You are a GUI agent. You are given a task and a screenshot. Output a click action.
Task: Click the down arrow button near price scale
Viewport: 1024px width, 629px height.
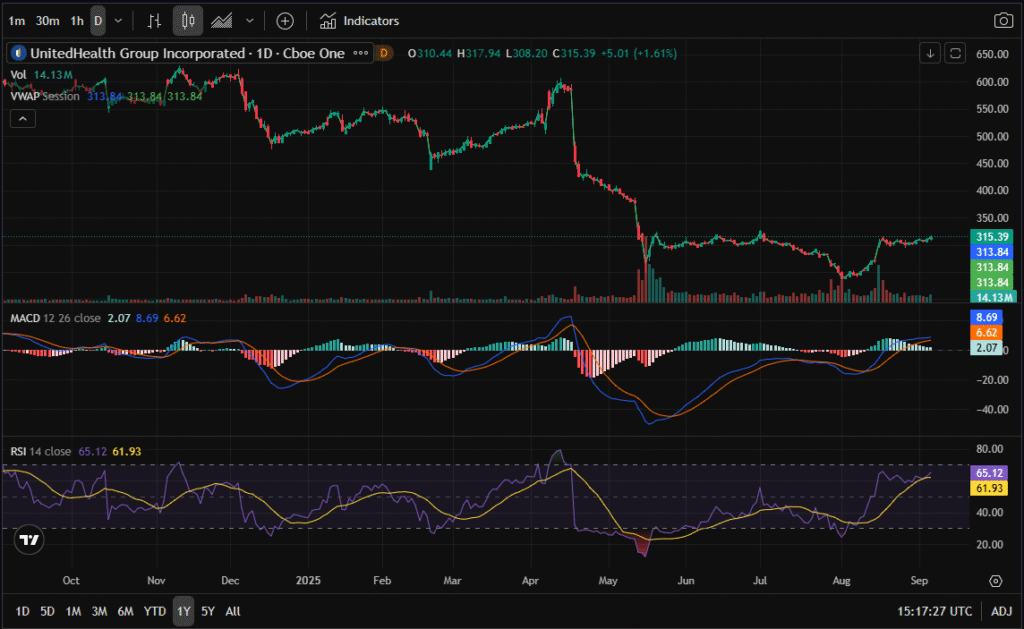(x=931, y=52)
